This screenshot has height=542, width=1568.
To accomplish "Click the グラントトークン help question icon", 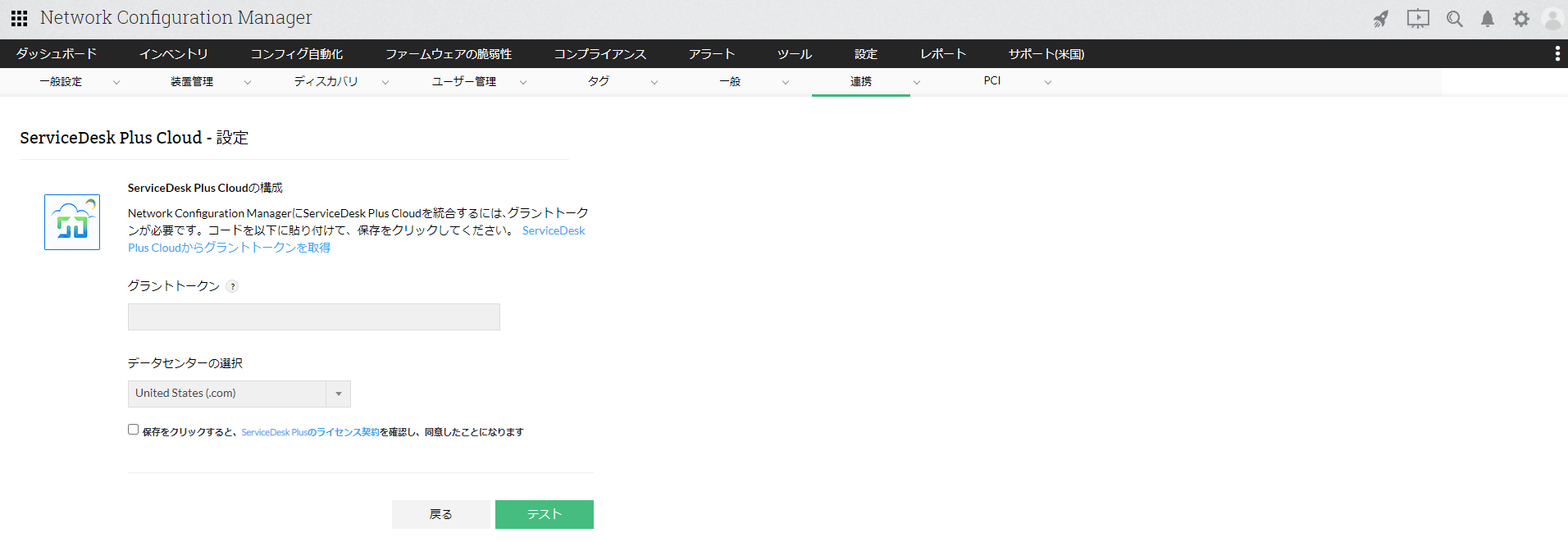I will 232,286.
